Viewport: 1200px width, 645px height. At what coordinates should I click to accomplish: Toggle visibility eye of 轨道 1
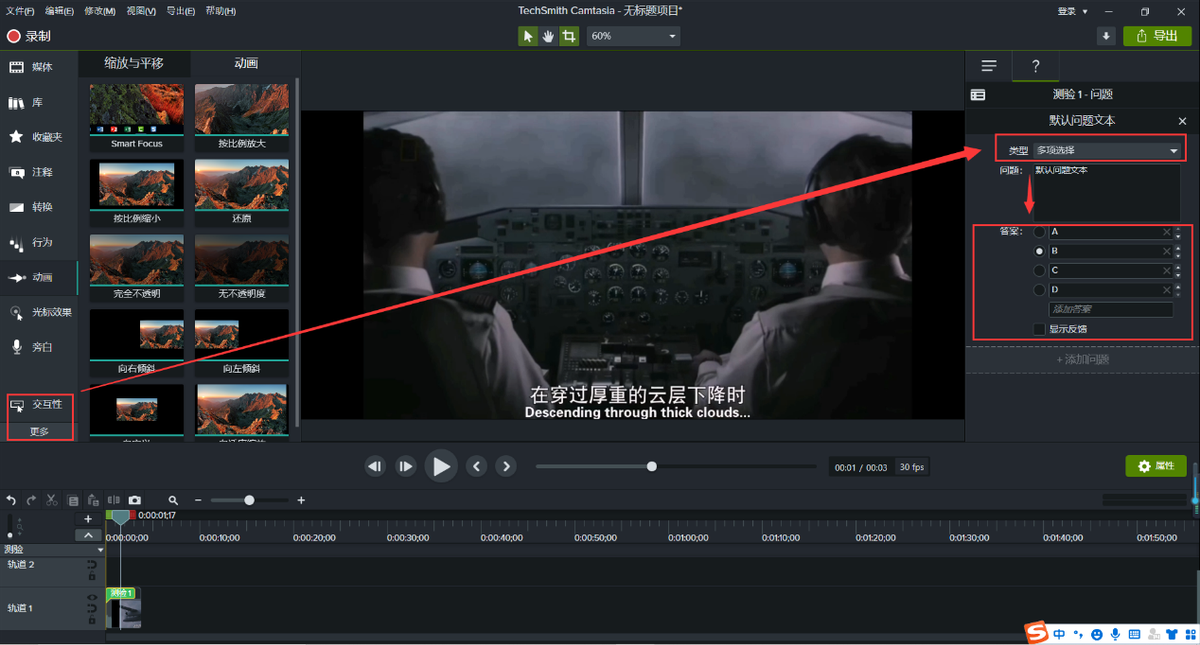[92, 599]
